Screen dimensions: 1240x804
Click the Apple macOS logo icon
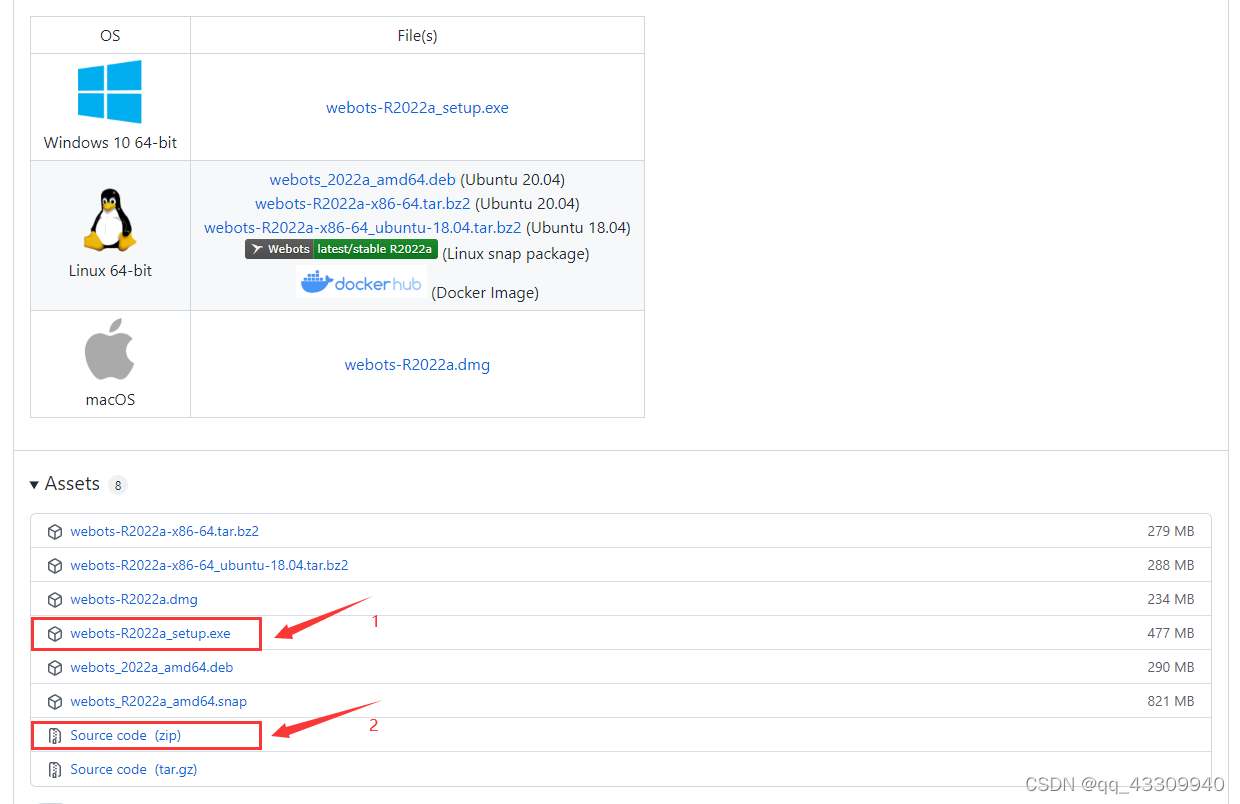click(x=110, y=350)
